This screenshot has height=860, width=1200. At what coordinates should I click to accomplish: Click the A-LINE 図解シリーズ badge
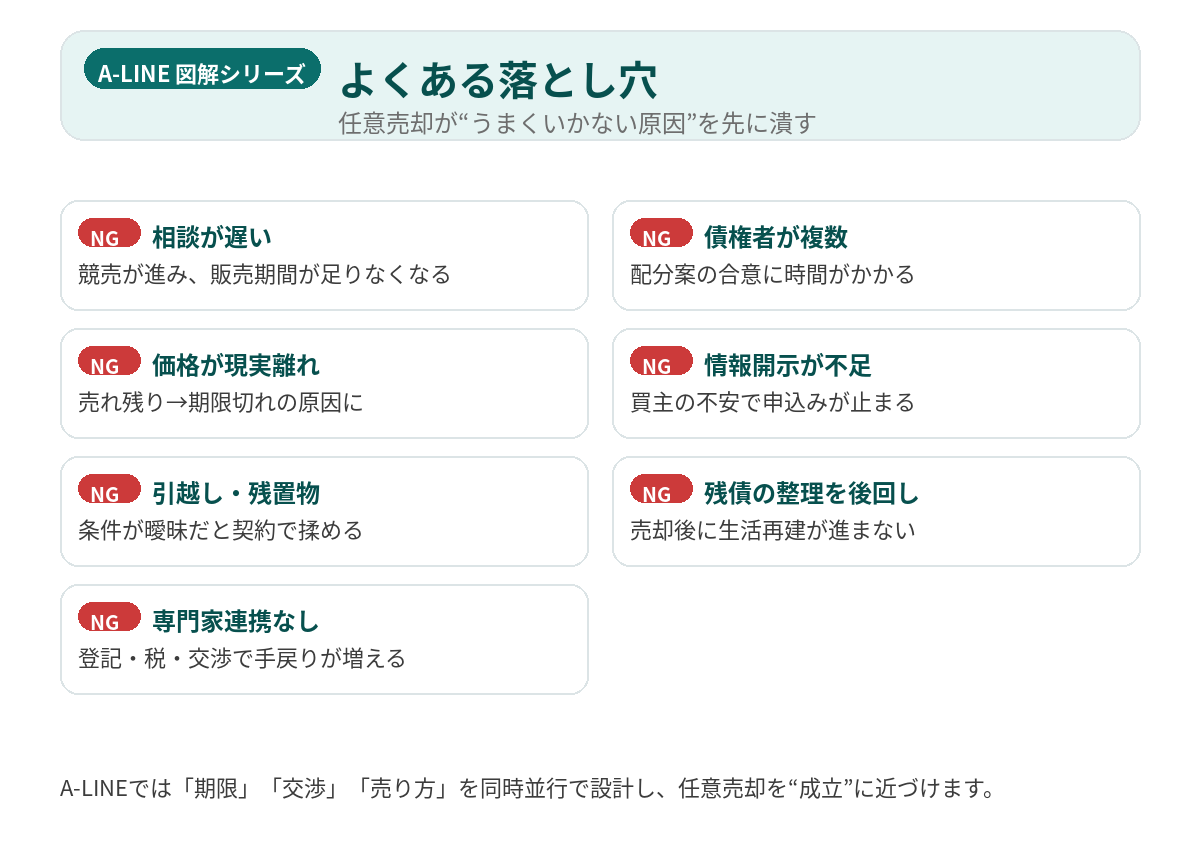[202, 71]
